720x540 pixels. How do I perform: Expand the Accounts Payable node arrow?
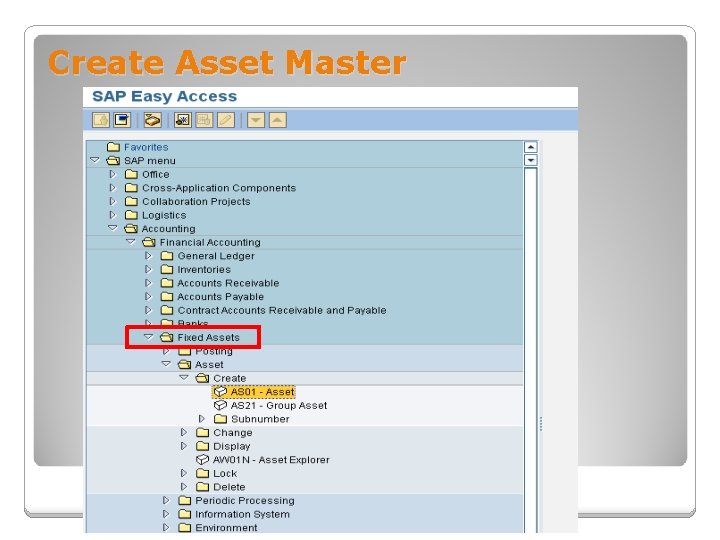148,297
